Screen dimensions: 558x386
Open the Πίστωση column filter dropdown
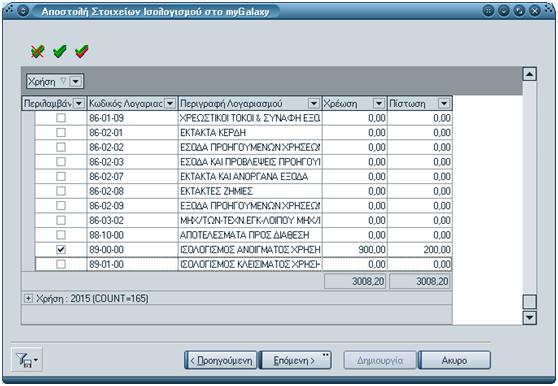pyautogui.click(x=444, y=104)
